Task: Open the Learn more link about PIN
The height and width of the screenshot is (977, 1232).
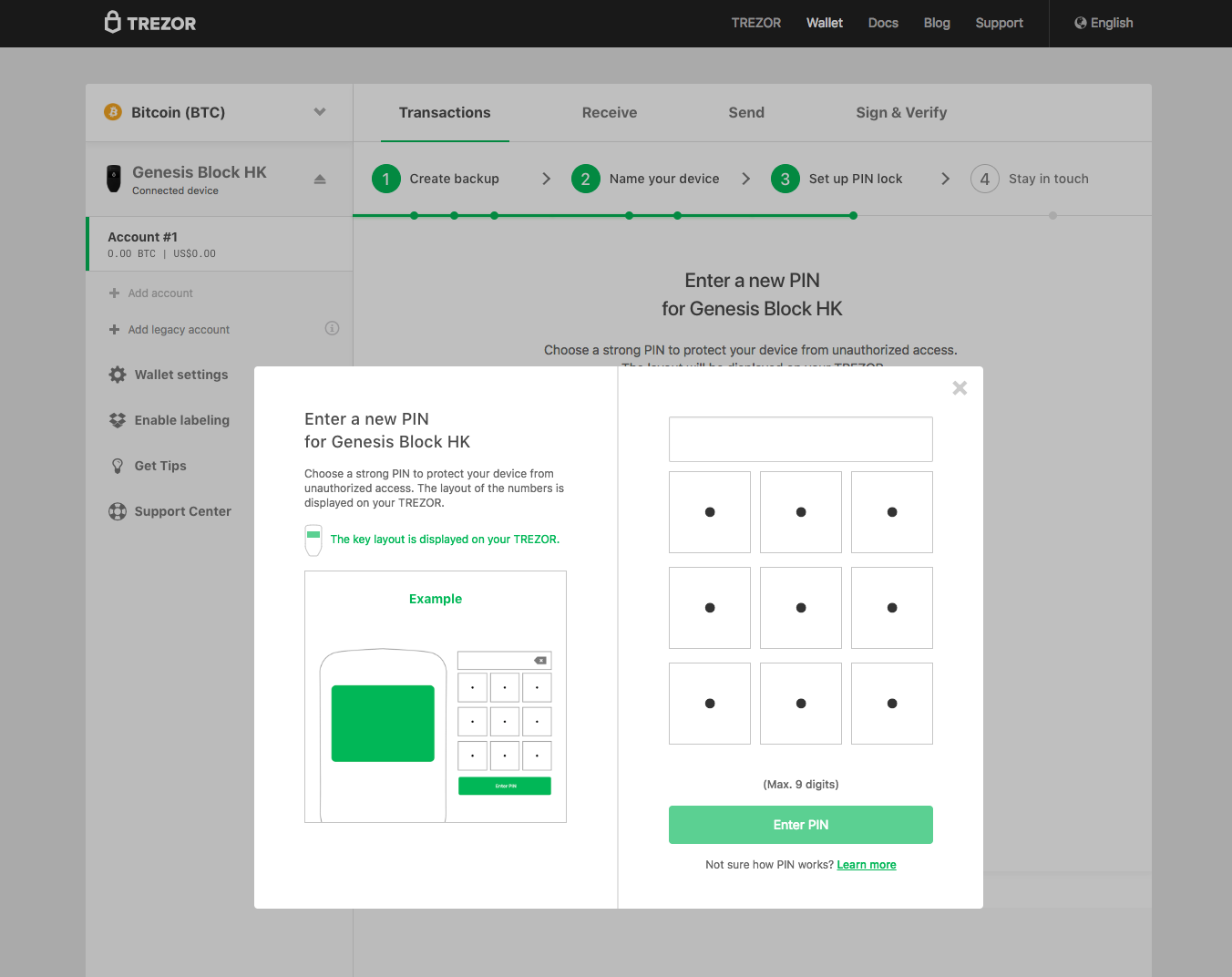Action: [867, 865]
